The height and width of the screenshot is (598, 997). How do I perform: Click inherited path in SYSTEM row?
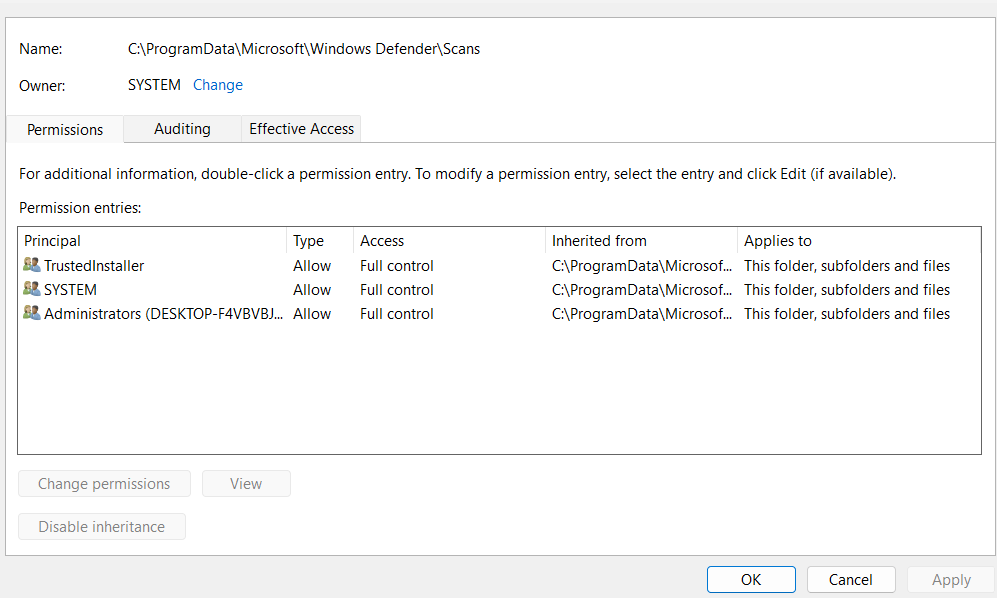(x=642, y=290)
